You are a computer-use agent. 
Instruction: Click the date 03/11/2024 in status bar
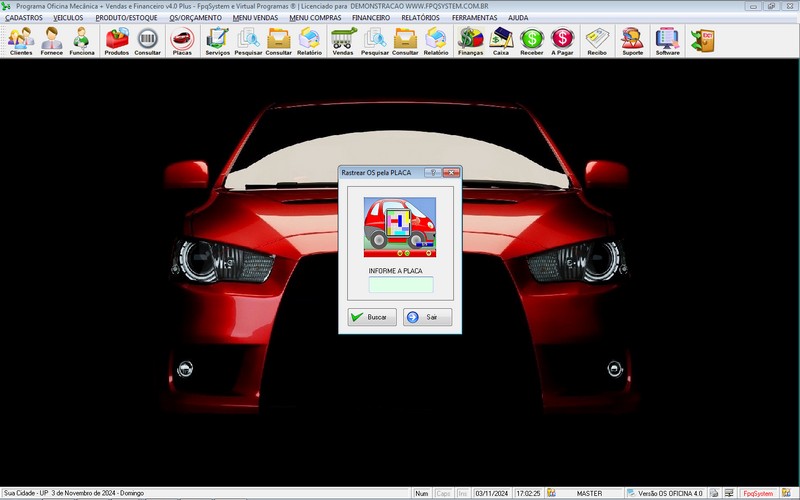point(492,493)
